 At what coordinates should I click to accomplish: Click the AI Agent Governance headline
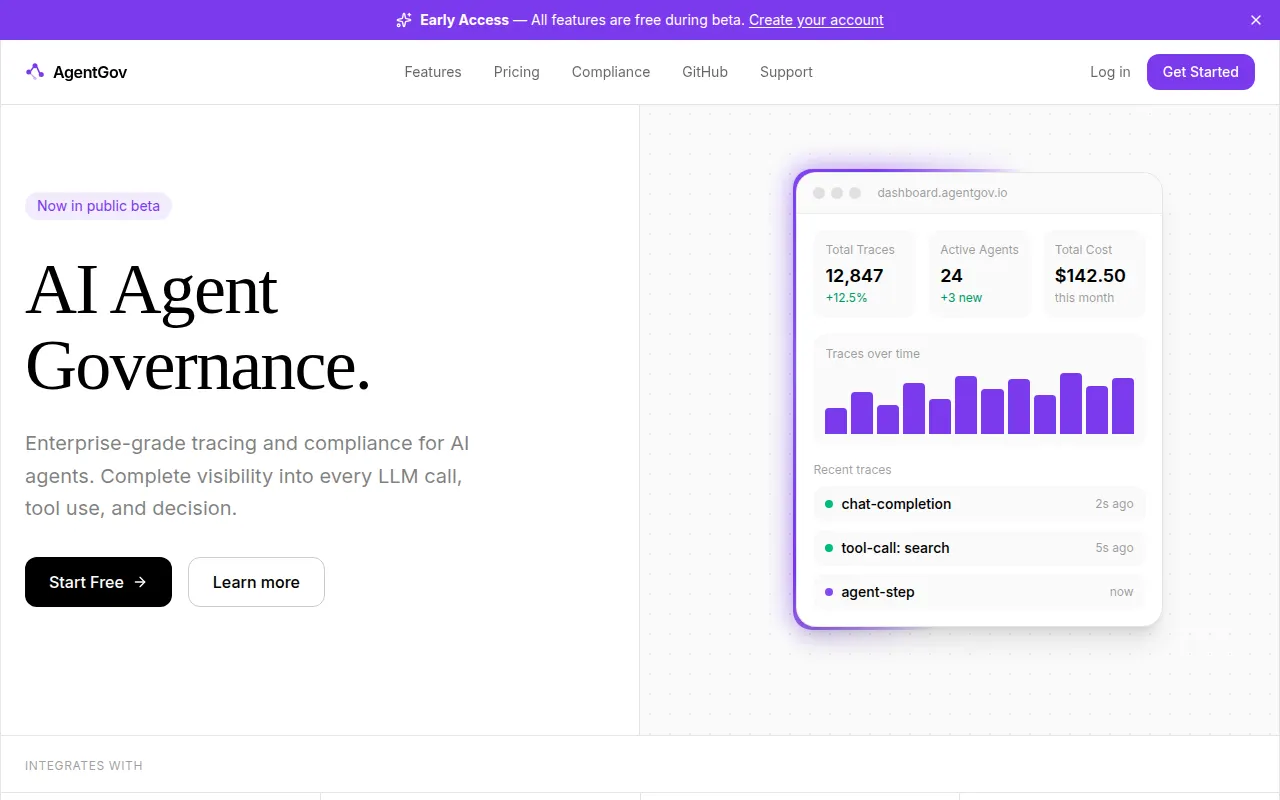click(x=198, y=328)
